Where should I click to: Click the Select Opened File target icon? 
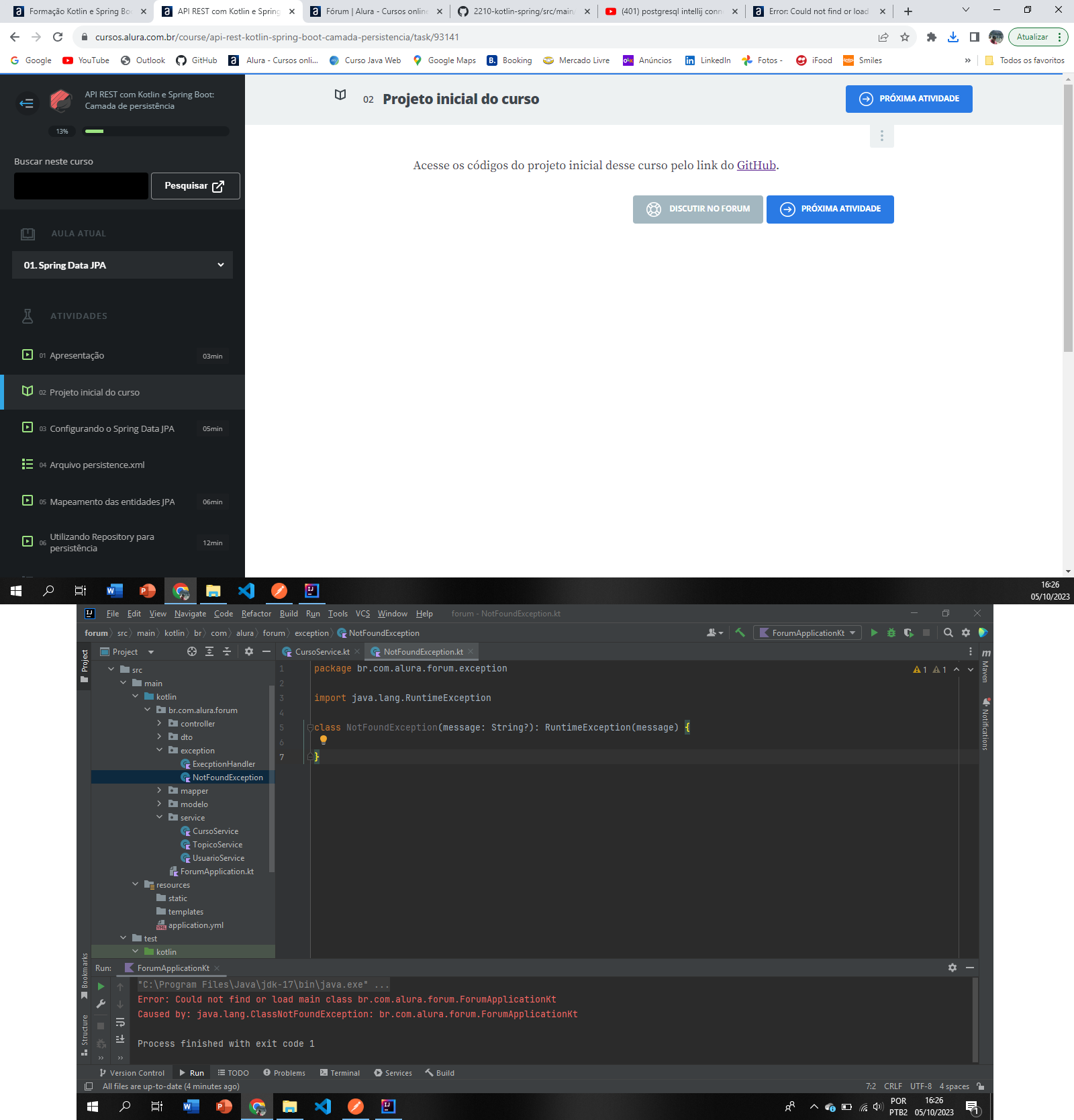point(192,651)
